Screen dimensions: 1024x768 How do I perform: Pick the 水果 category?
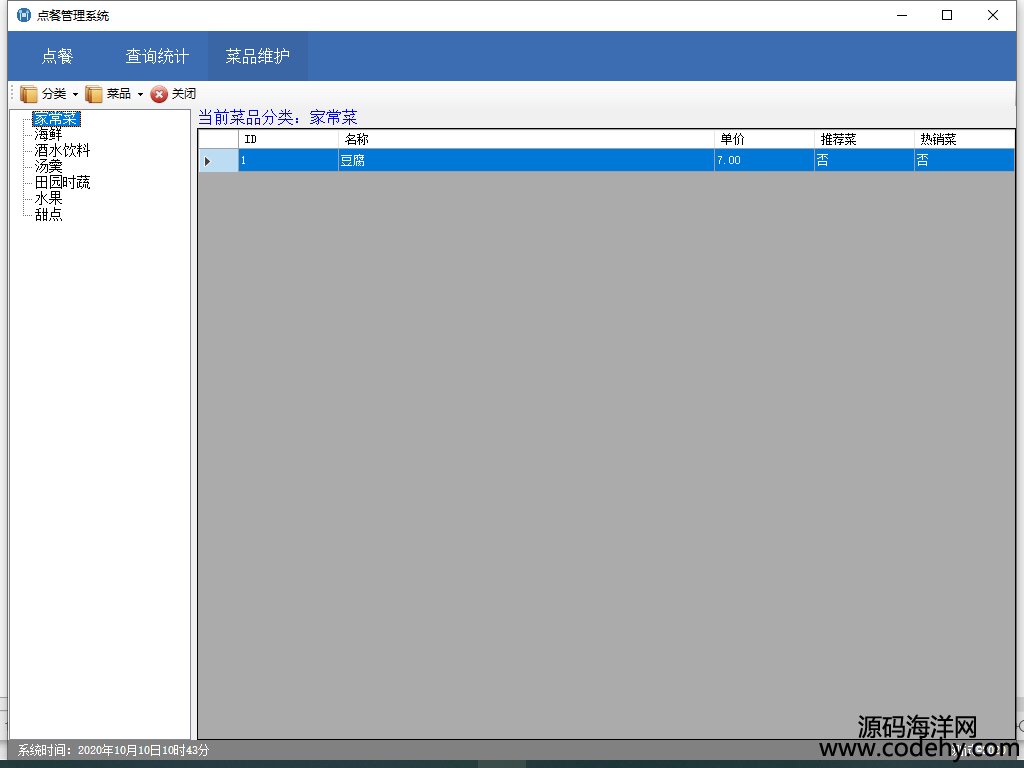48,199
